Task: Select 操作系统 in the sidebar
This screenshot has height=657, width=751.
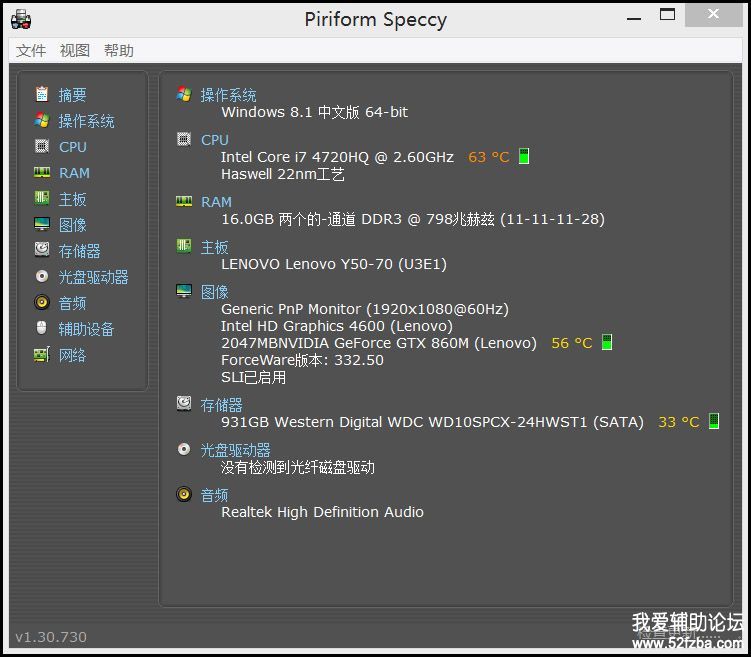Action: pos(86,121)
